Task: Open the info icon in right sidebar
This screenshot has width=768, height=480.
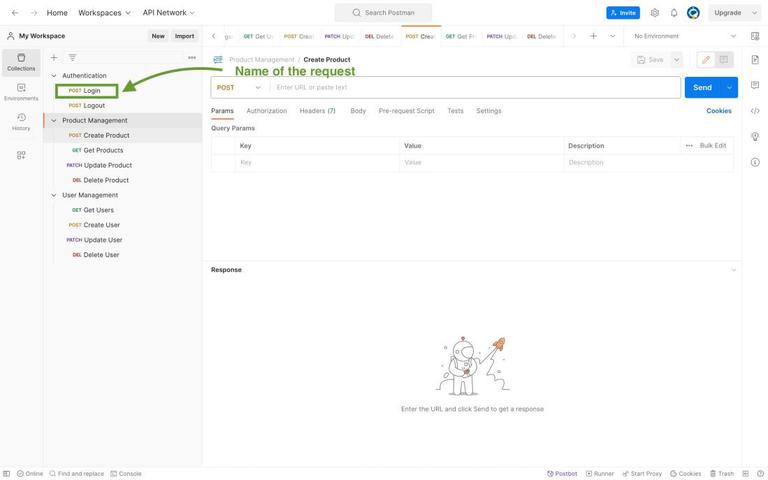Action: coord(755,162)
